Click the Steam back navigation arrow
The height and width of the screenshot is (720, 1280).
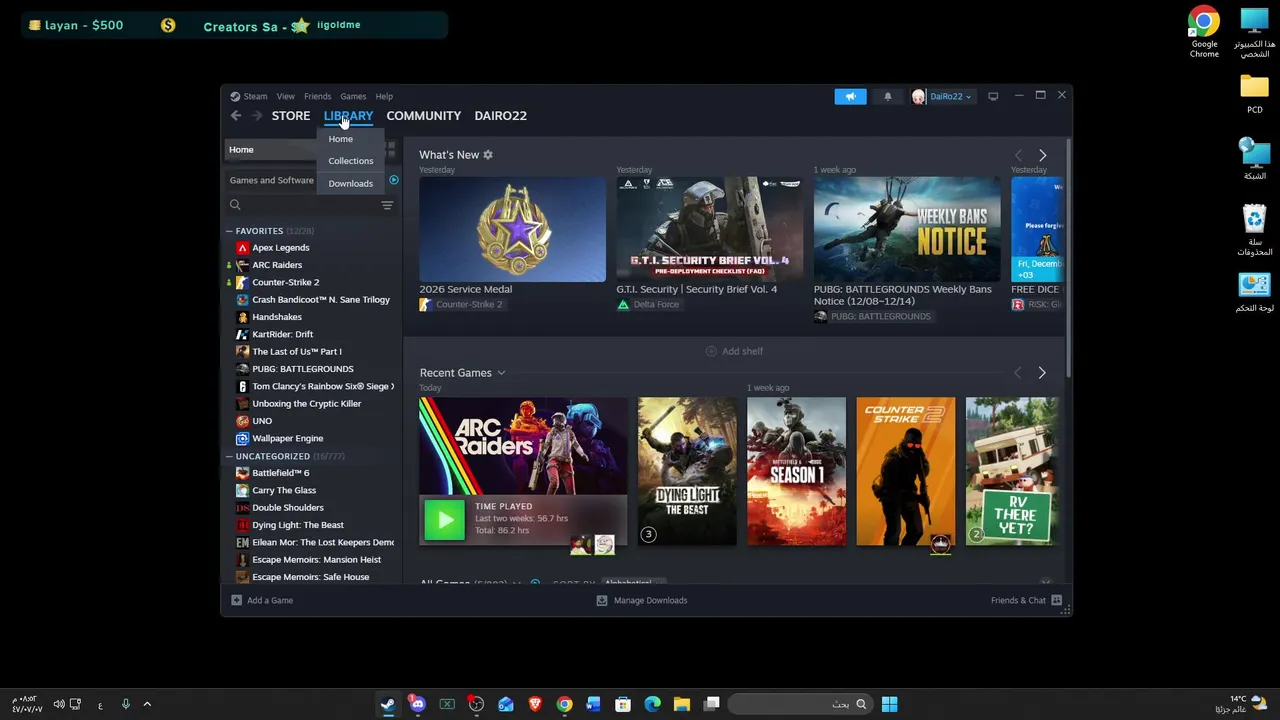[236, 116]
